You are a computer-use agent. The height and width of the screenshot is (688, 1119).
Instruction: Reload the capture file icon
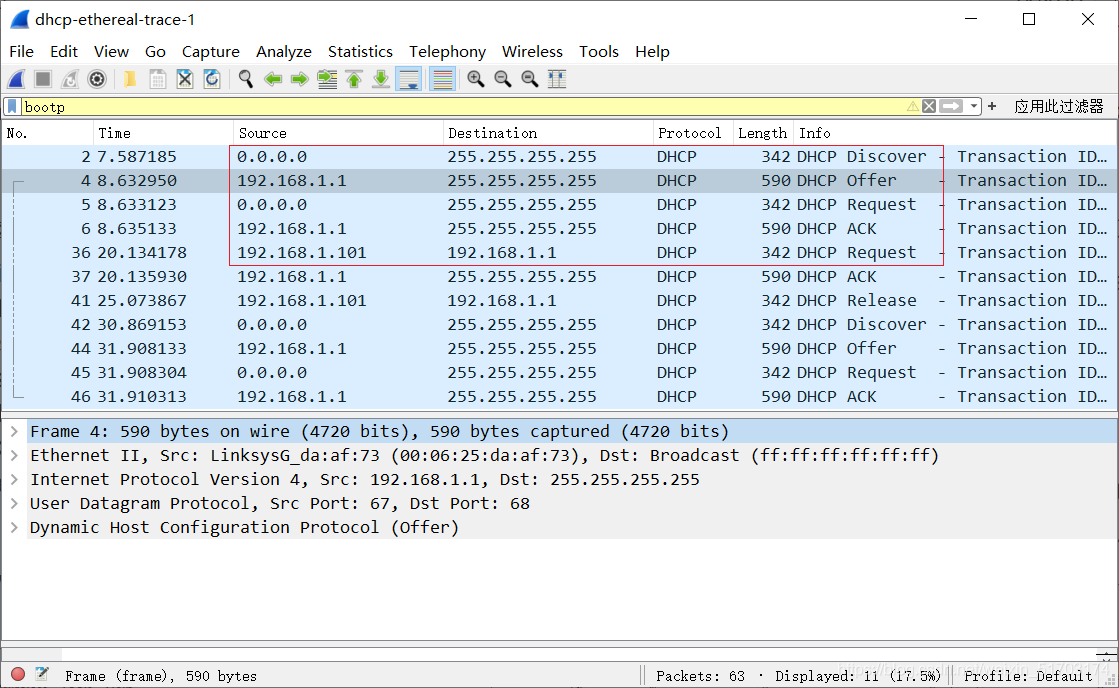212,79
